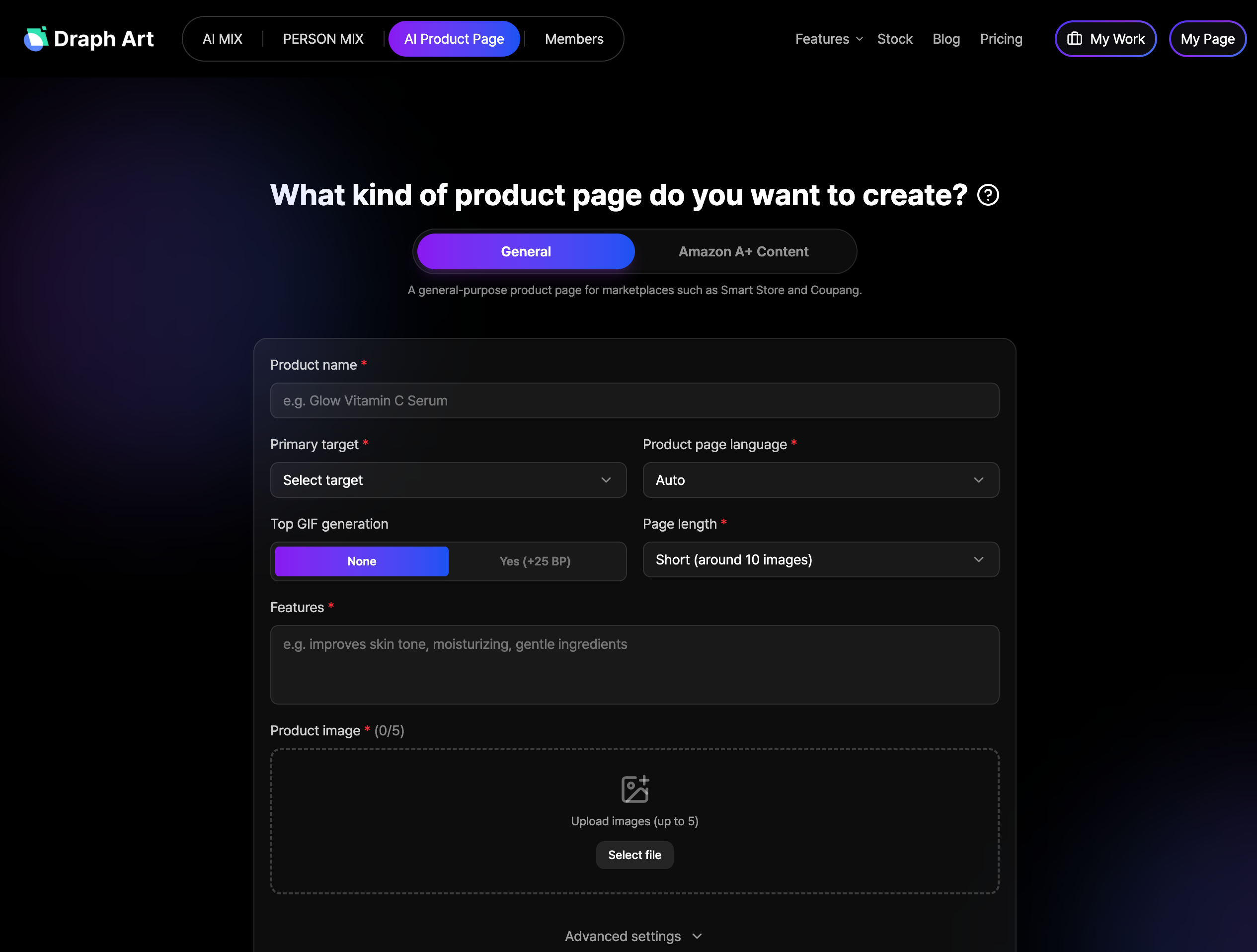Click the 'Top GIF generation' label
The height and width of the screenshot is (952, 1257).
tap(329, 524)
